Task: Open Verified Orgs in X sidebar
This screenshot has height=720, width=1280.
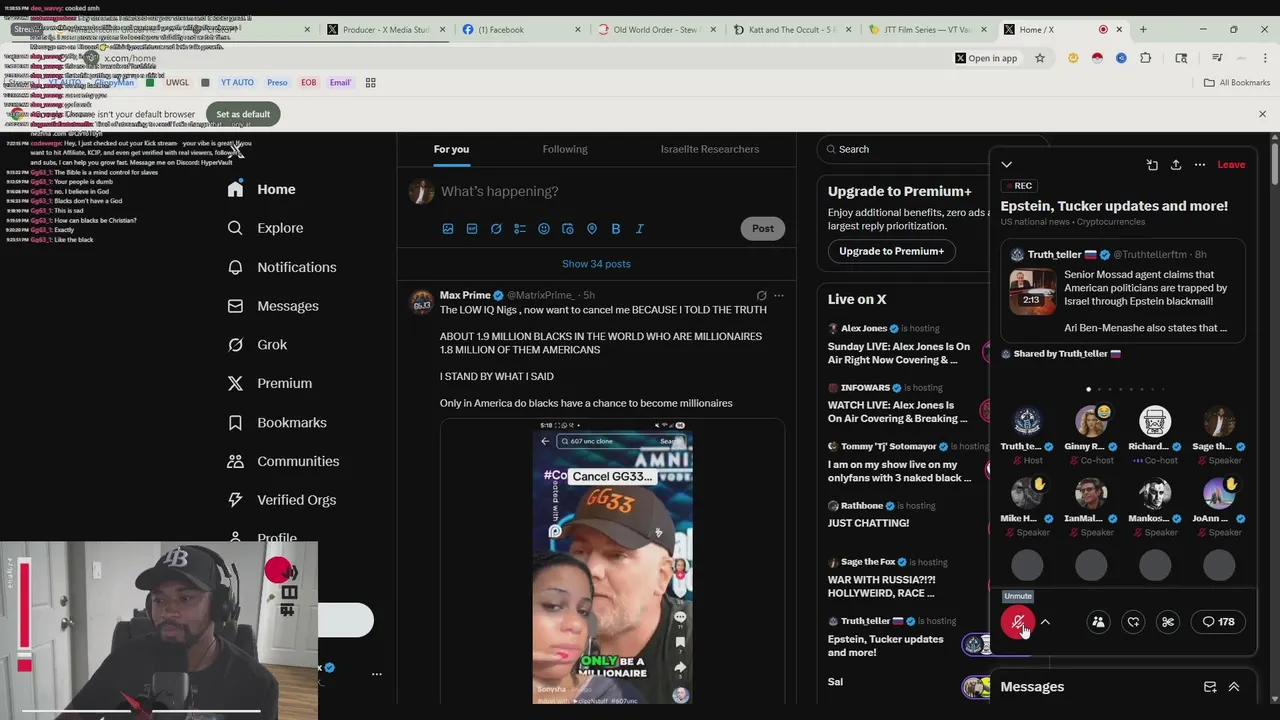Action: click(282, 500)
